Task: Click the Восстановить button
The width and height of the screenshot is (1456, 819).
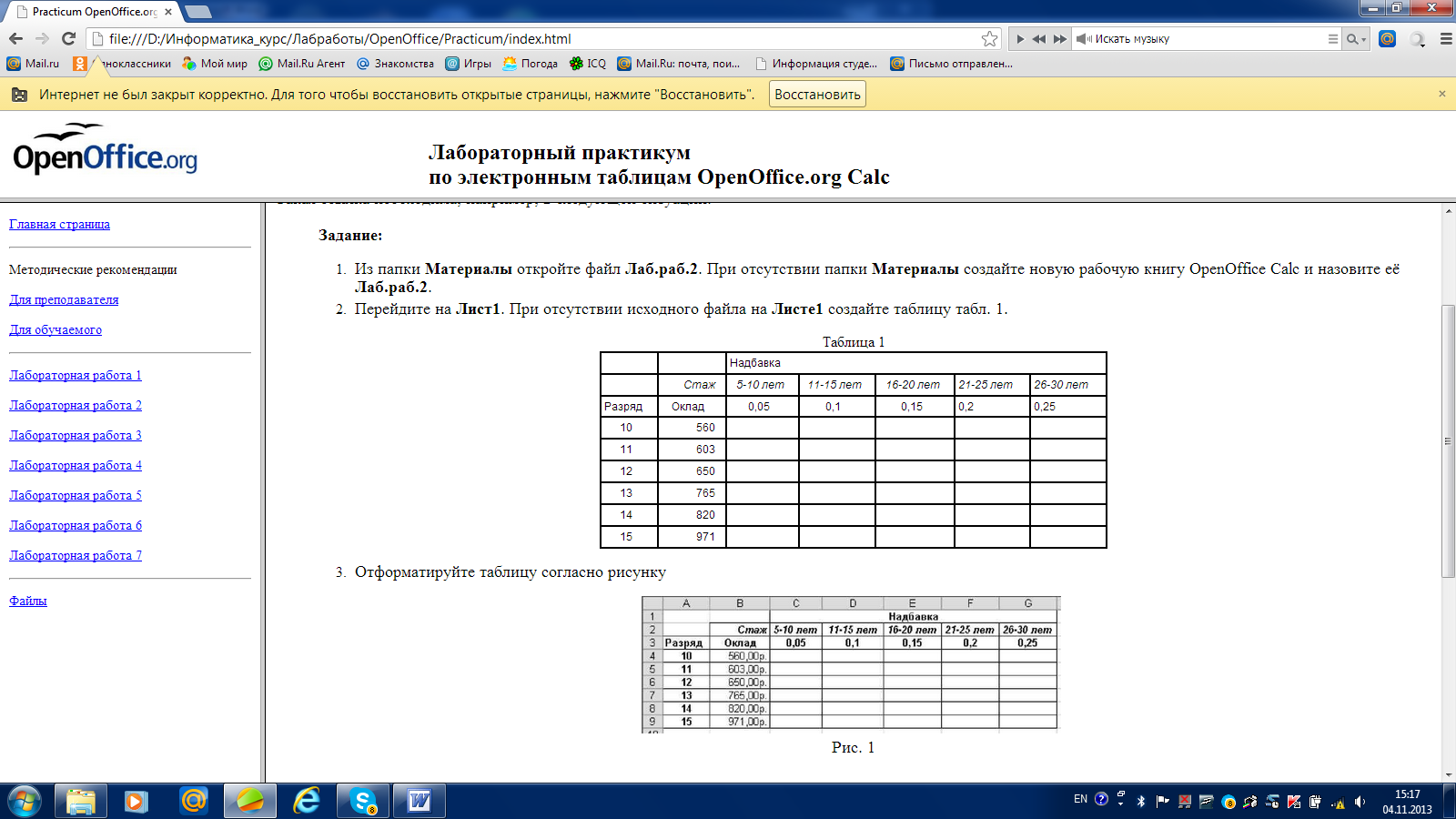Action: point(817,95)
